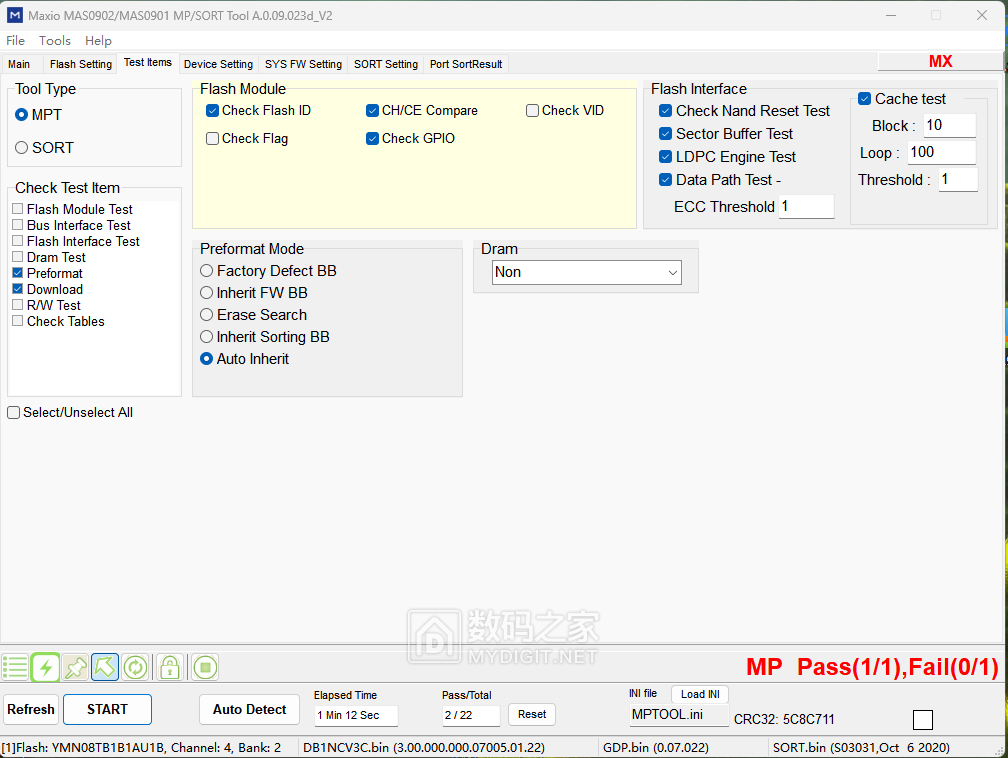The image size is (1008, 758).
Task: Enable Dram Test item
Action: click(18, 257)
